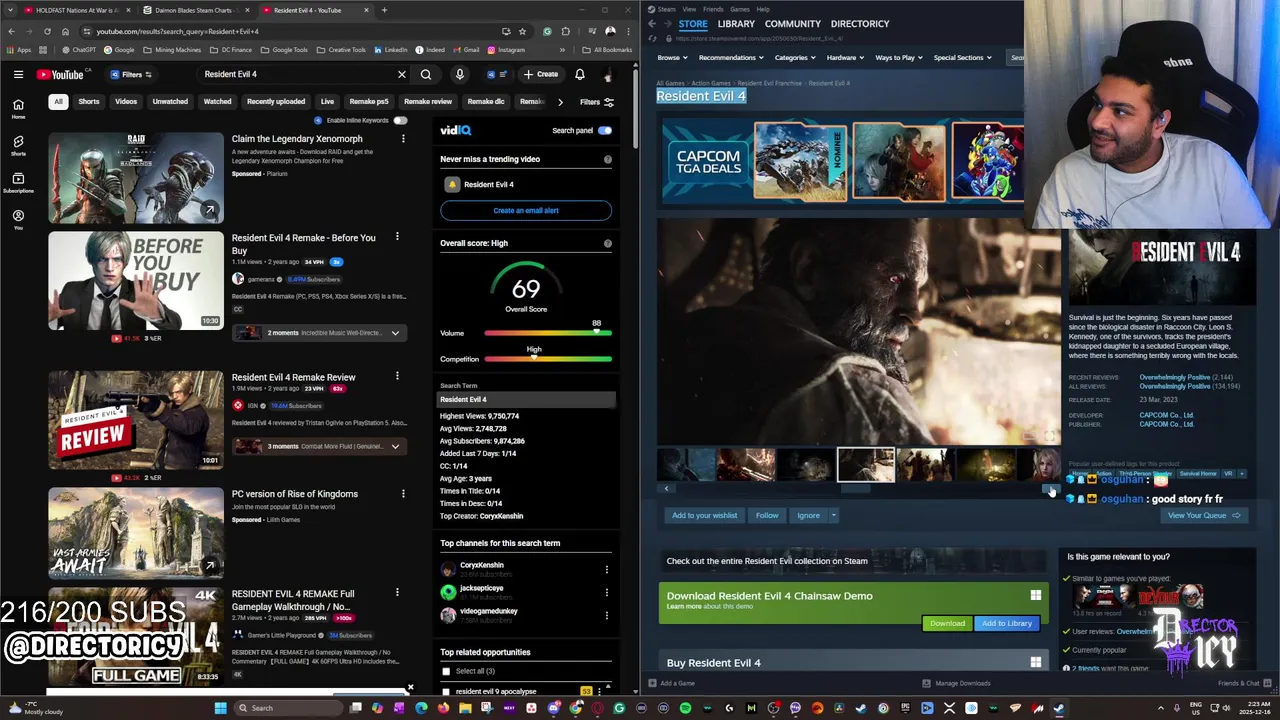Image resolution: width=1280 pixels, height=720 pixels.
Task: Click help icon beside Overall score
Action: (607, 243)
